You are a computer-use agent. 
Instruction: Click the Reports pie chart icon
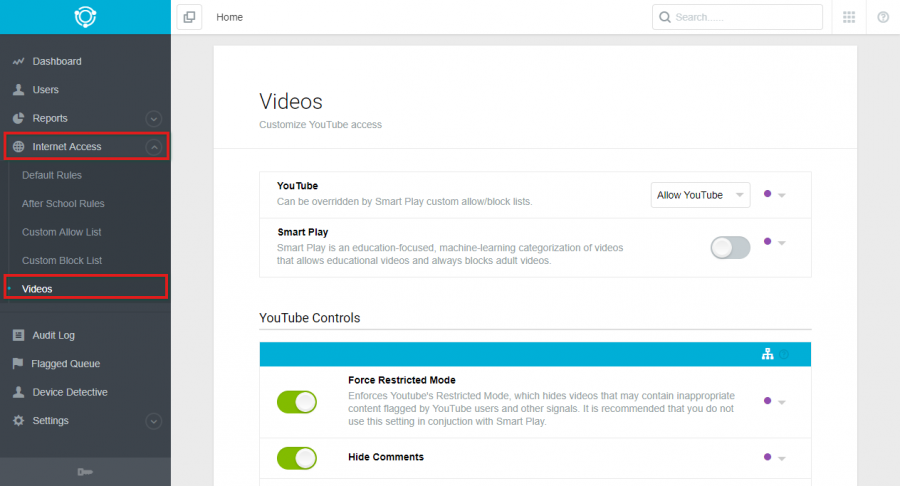pos(18,118)
